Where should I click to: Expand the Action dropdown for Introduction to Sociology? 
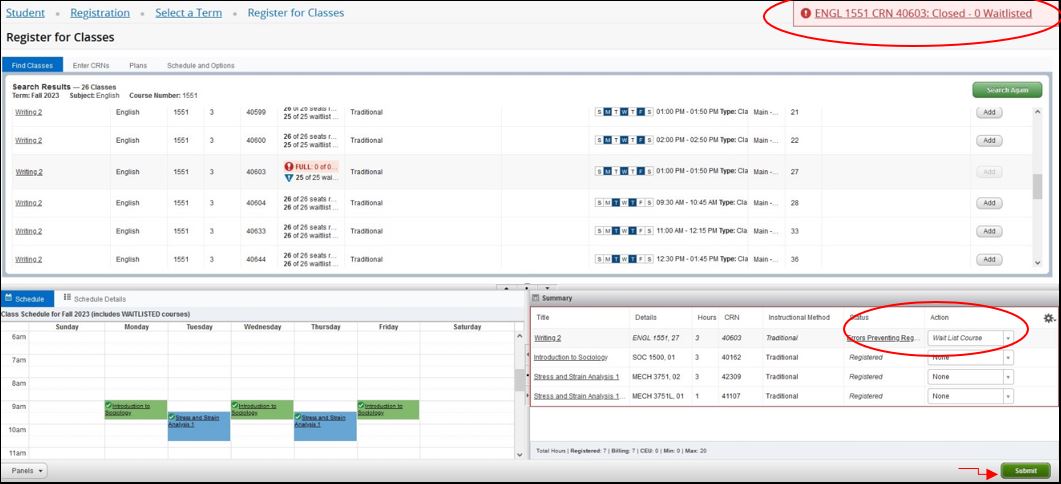pos(1007,357)
